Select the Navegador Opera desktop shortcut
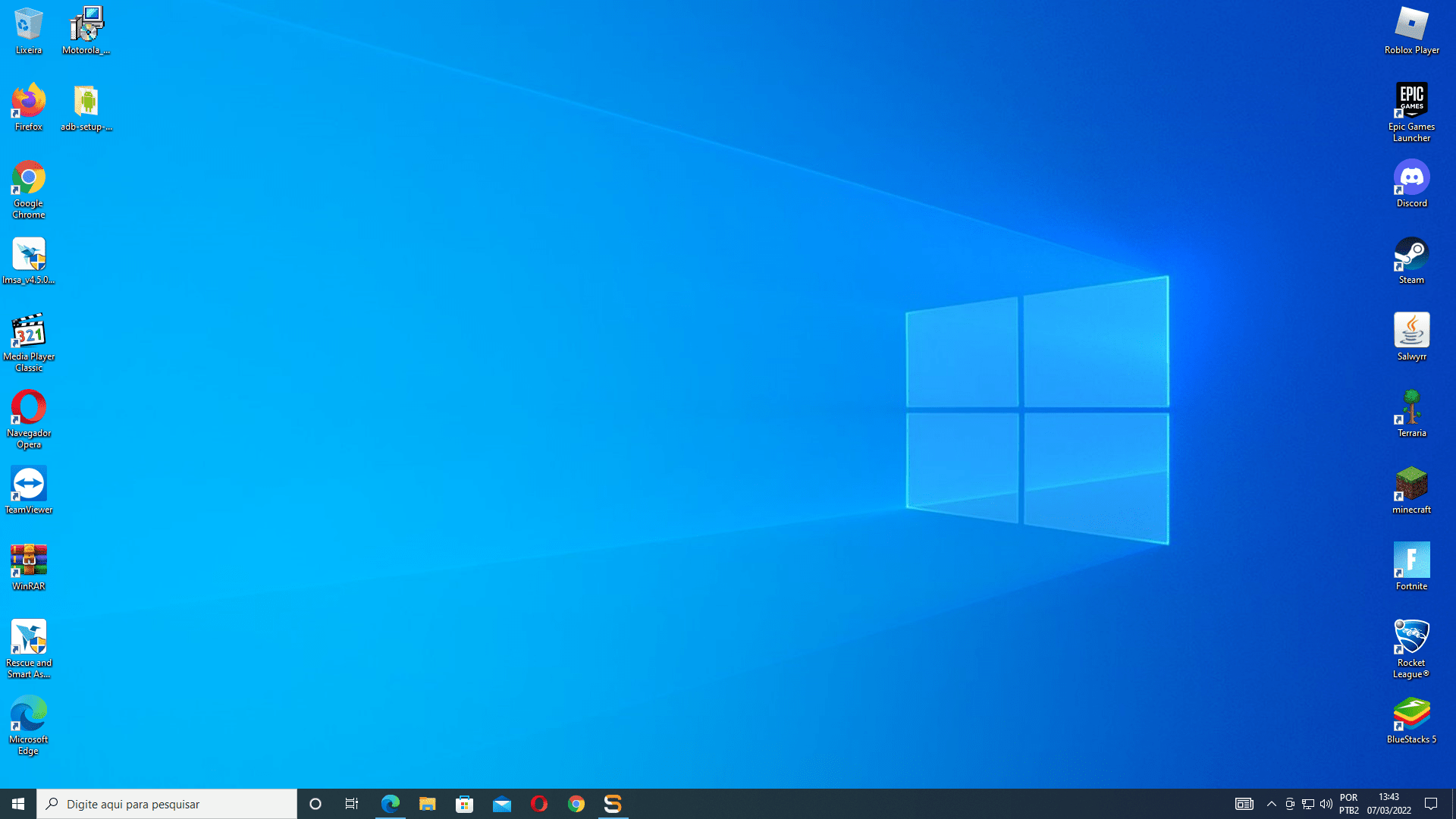 (x=29, y=419)
